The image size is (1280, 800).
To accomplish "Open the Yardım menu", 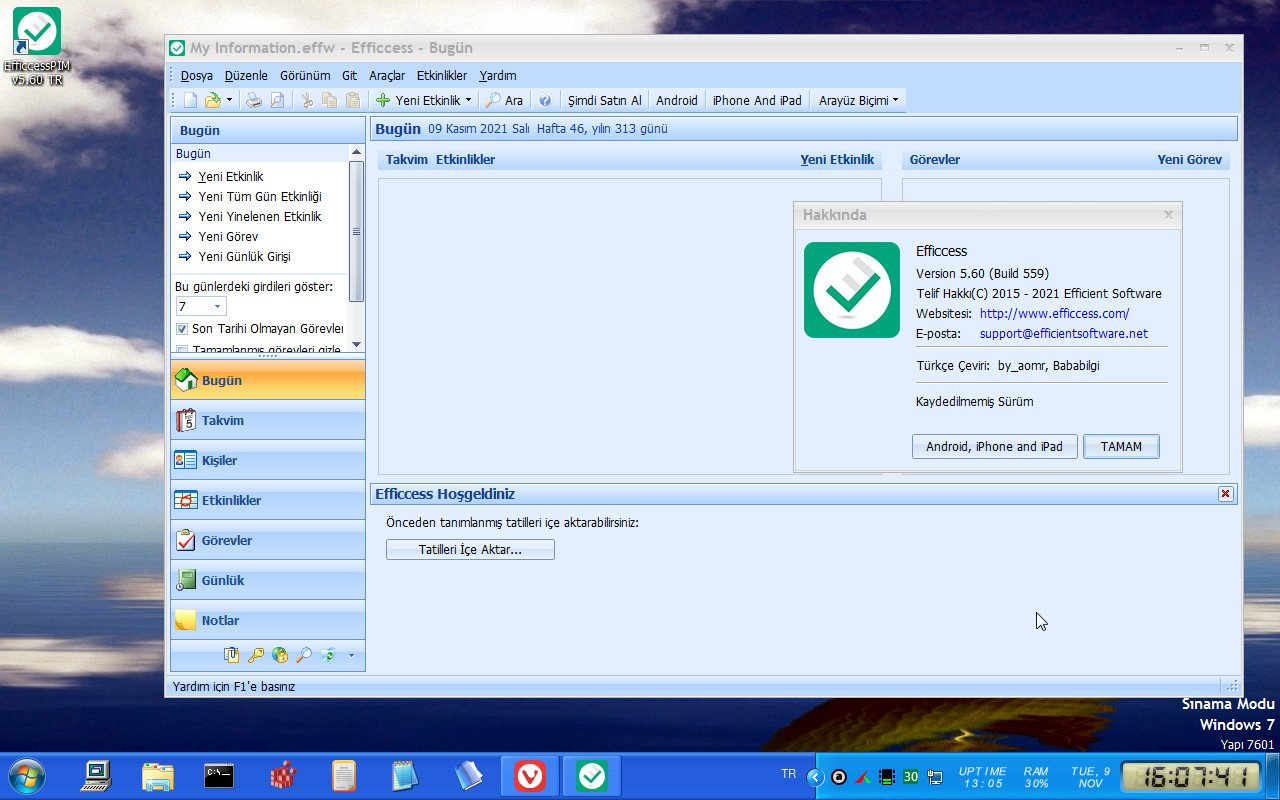I will coord(498,76).
